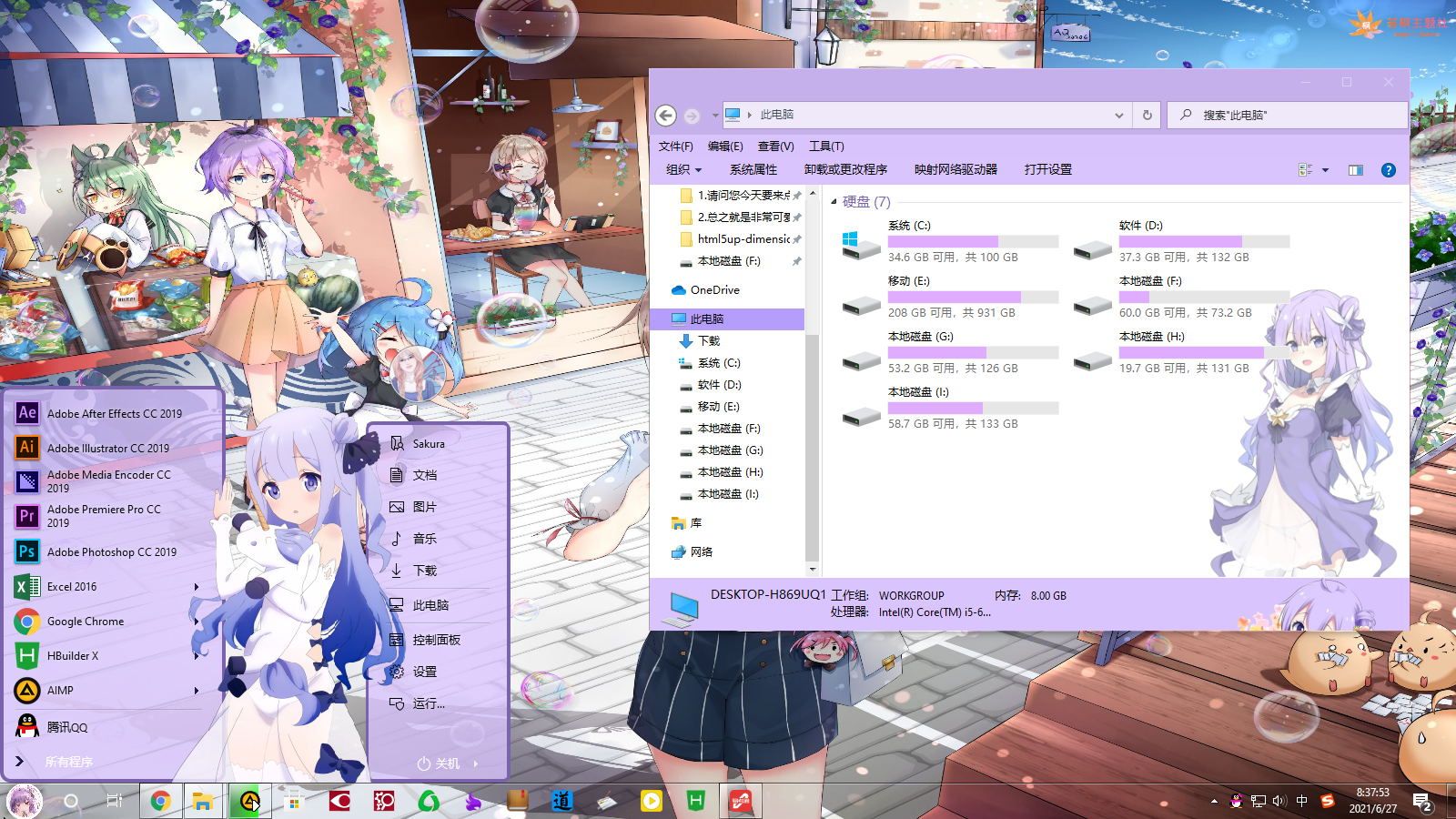The height and width of the screenshot is (819, 1456).
Task: Click 卸载或更改程序 button
Action: 845,169
